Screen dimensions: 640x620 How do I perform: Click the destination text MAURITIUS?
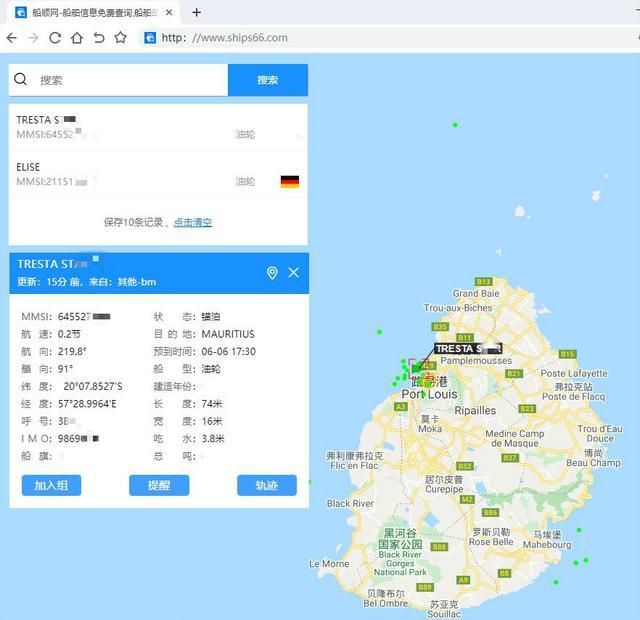[x=228, y=334]
